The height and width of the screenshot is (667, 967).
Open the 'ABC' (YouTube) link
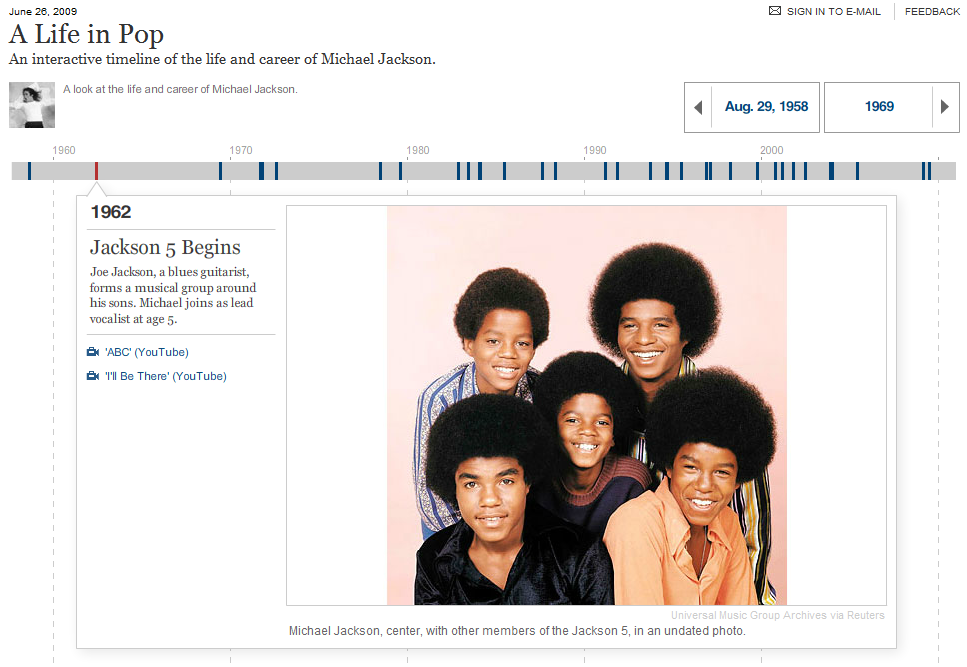(x=146, y=352)
